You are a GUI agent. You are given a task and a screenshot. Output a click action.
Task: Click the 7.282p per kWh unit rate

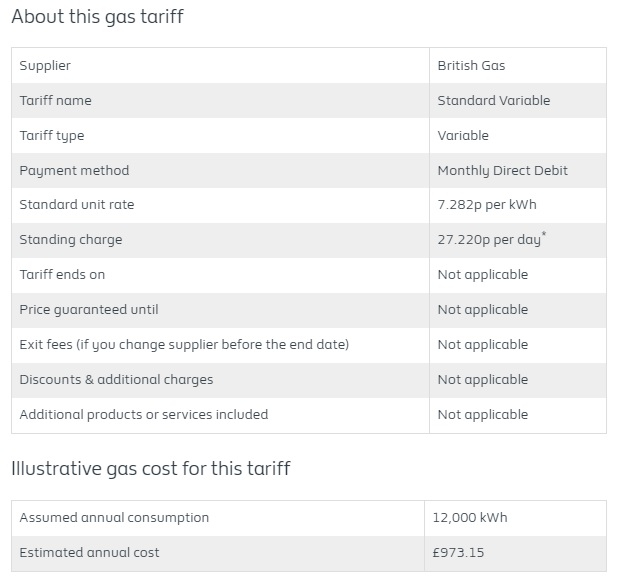point(487,205)
